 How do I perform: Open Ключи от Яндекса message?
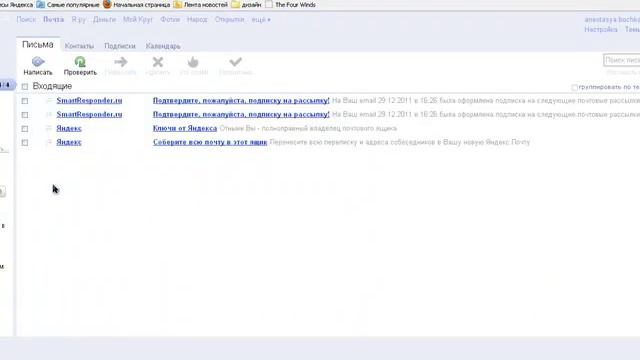(x=185, y=128)
